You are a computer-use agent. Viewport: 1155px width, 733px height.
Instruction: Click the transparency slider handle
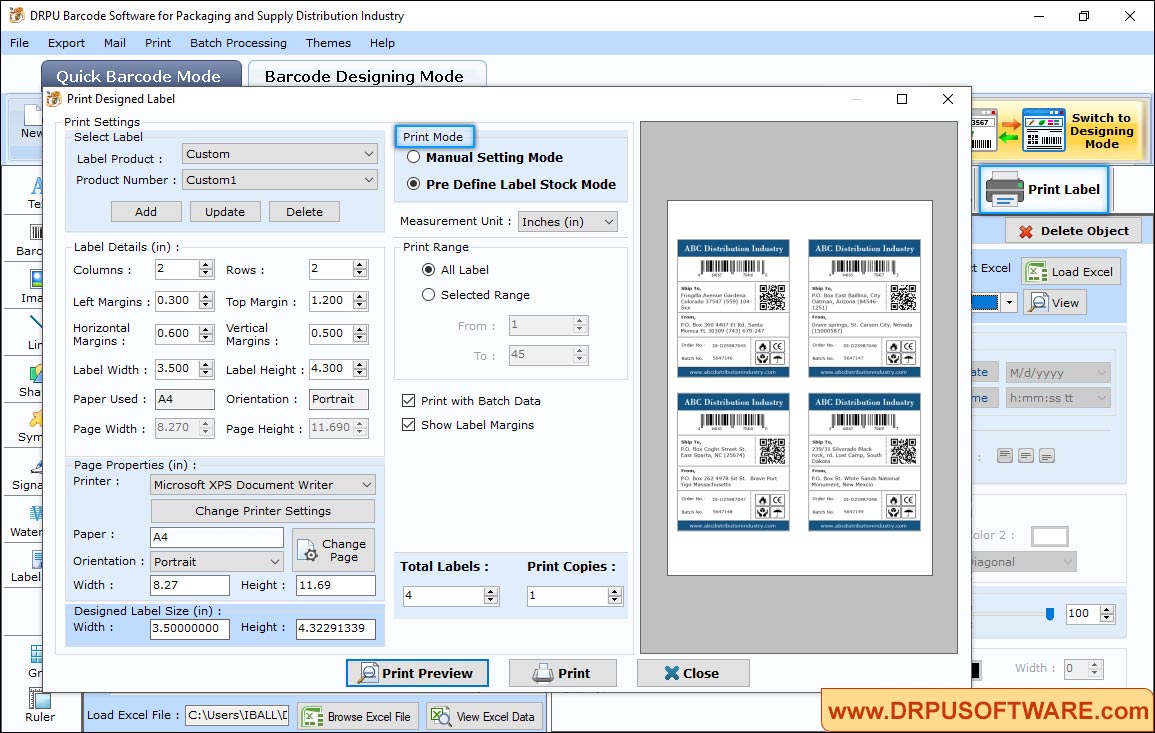[x=1050, y=614]
